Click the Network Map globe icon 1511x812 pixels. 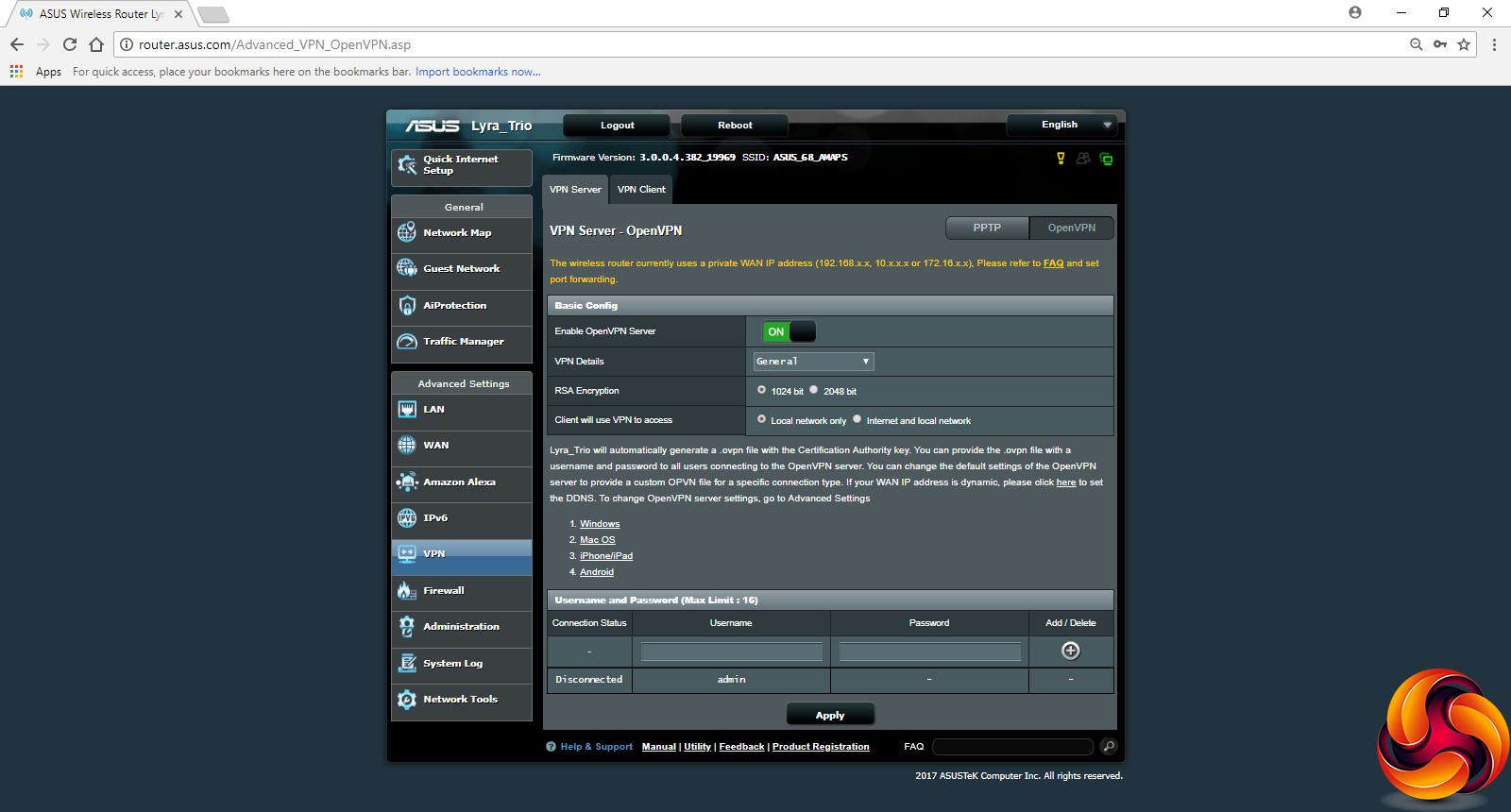pyautogui.click(x=407, y=232)
